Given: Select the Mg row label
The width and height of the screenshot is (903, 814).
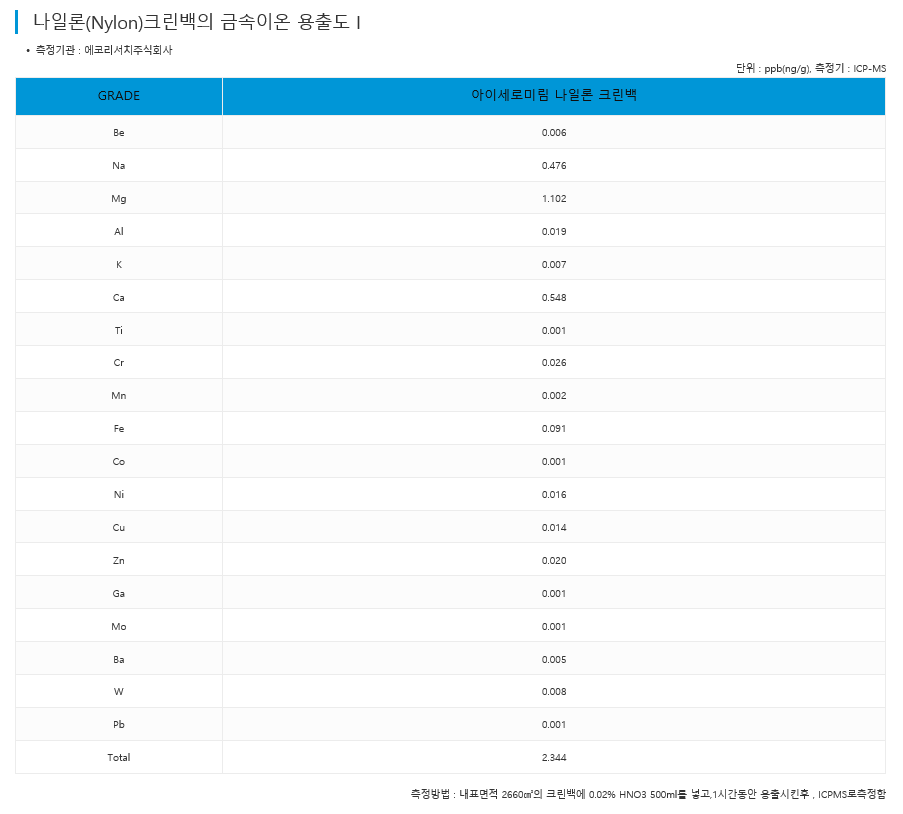Looking at the screenshot, I should 119,199.
